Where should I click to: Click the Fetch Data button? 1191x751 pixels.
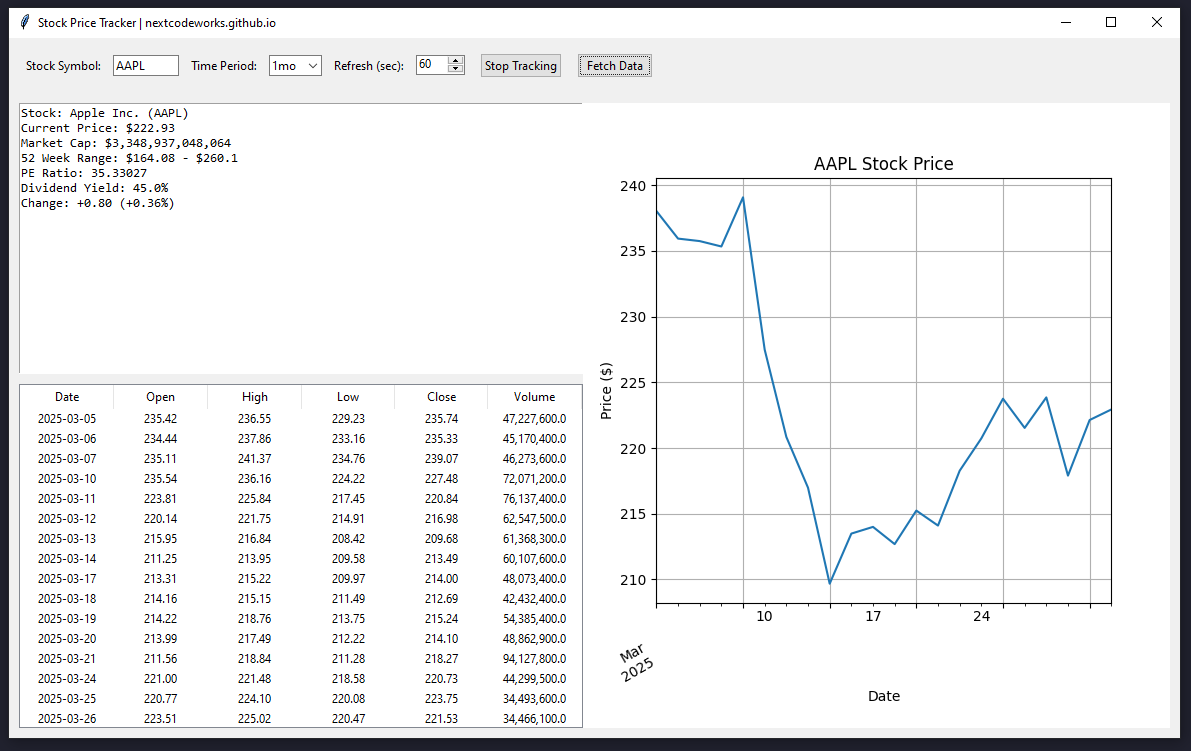pos(614,66)
